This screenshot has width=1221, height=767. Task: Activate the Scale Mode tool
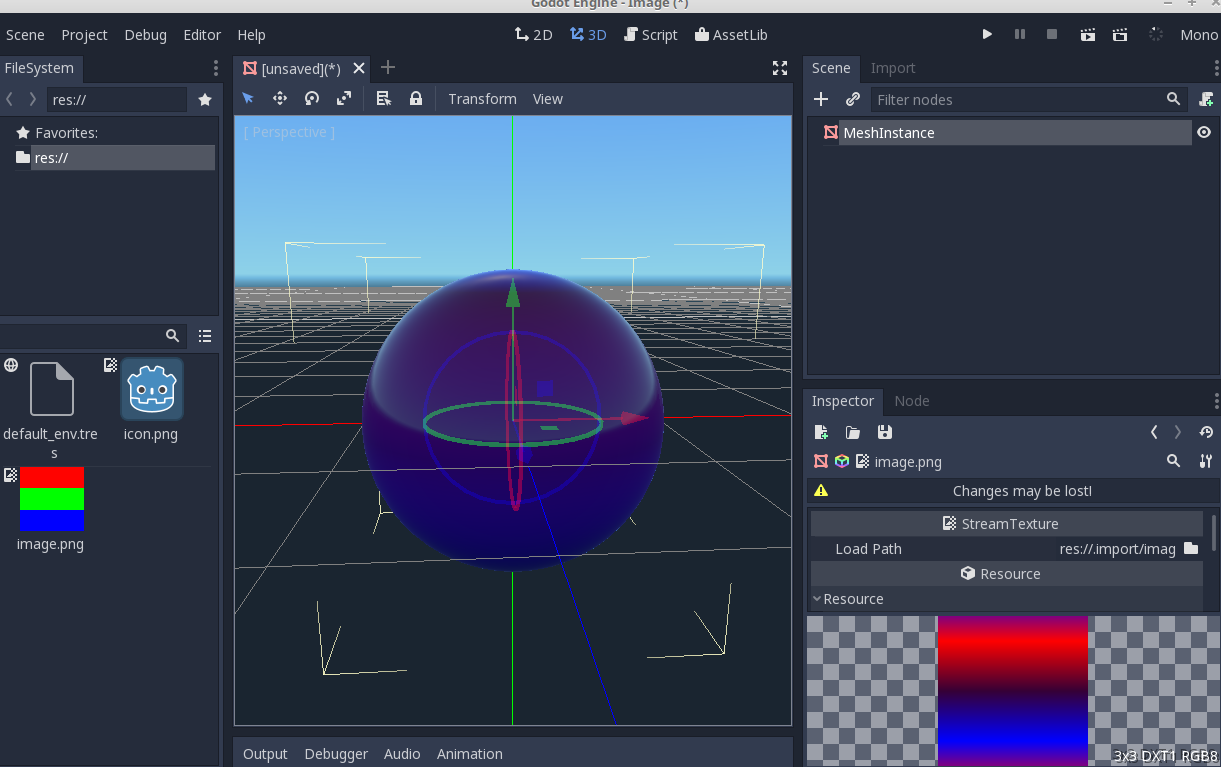(344, 98)
